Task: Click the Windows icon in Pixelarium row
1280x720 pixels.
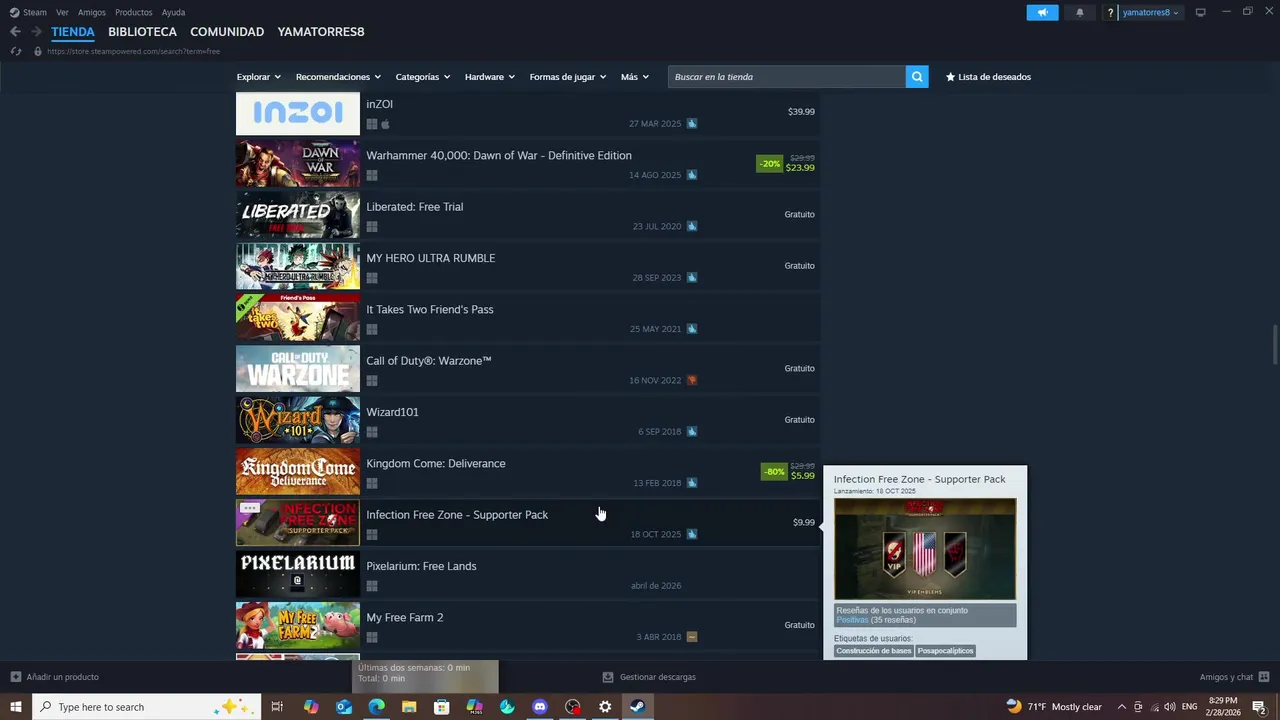Action: click(x=372, y=586)
